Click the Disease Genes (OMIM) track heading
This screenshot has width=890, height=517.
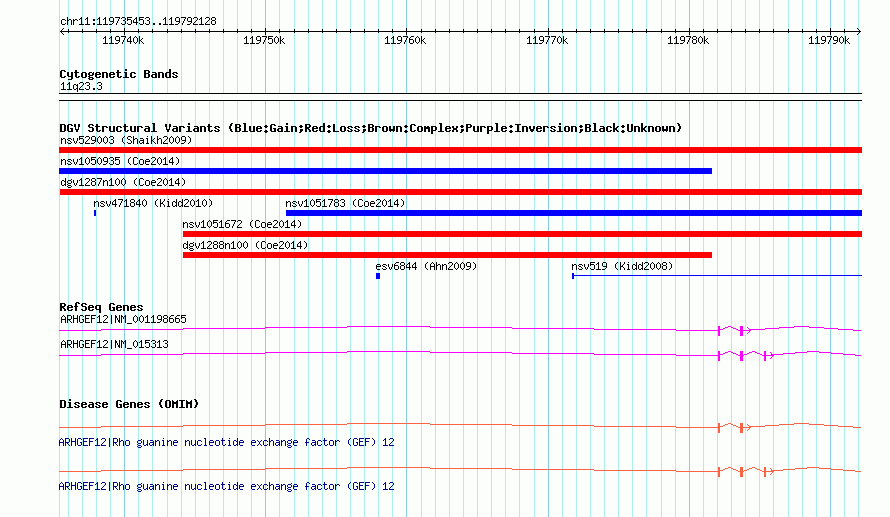click(129, 404)
